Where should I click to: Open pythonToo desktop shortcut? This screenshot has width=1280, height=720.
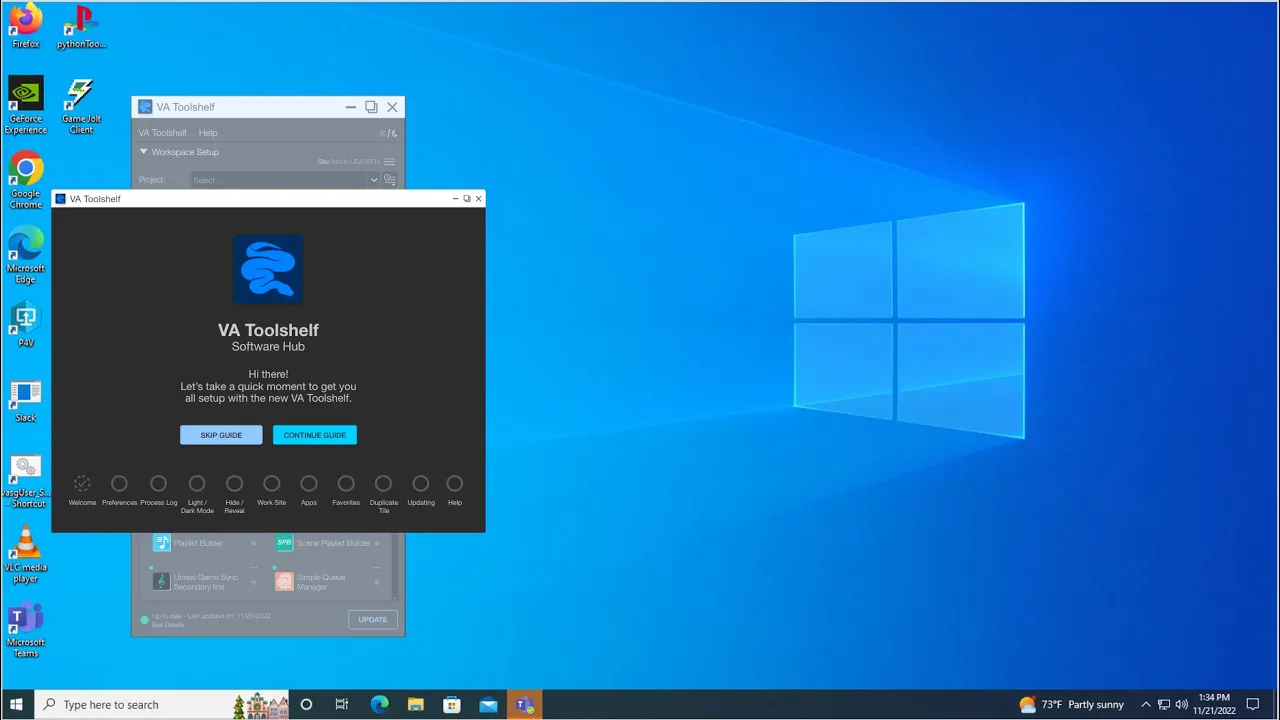coord(81,26)
